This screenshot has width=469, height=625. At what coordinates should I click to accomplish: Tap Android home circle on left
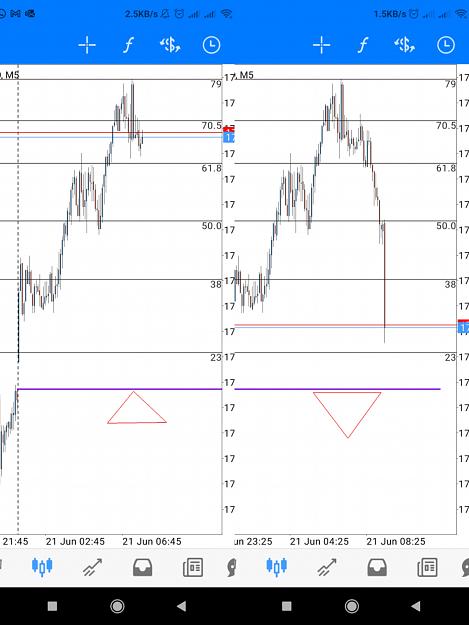point(117,606)
